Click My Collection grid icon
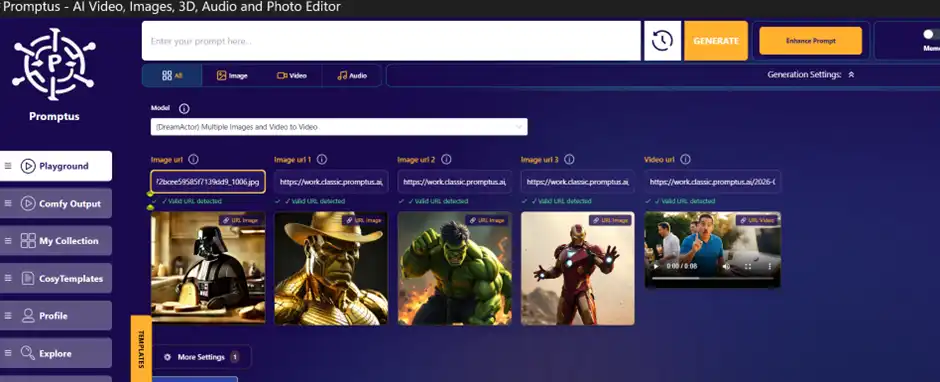The width and height of the screenshot is (940, 382). (28, 241)
